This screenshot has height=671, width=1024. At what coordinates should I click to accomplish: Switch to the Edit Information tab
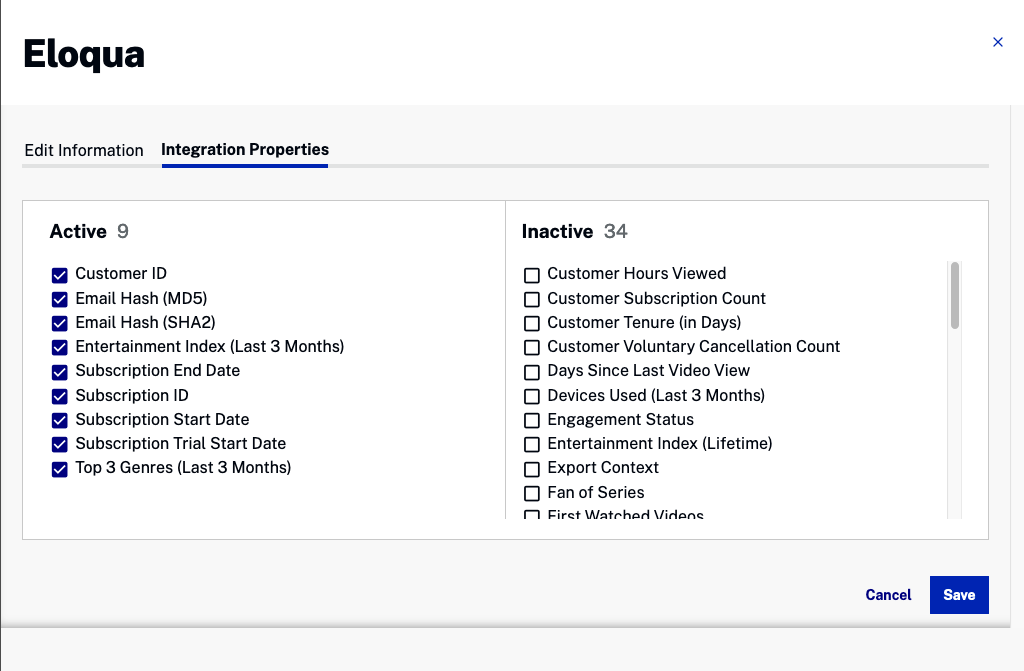click(84, 150)
